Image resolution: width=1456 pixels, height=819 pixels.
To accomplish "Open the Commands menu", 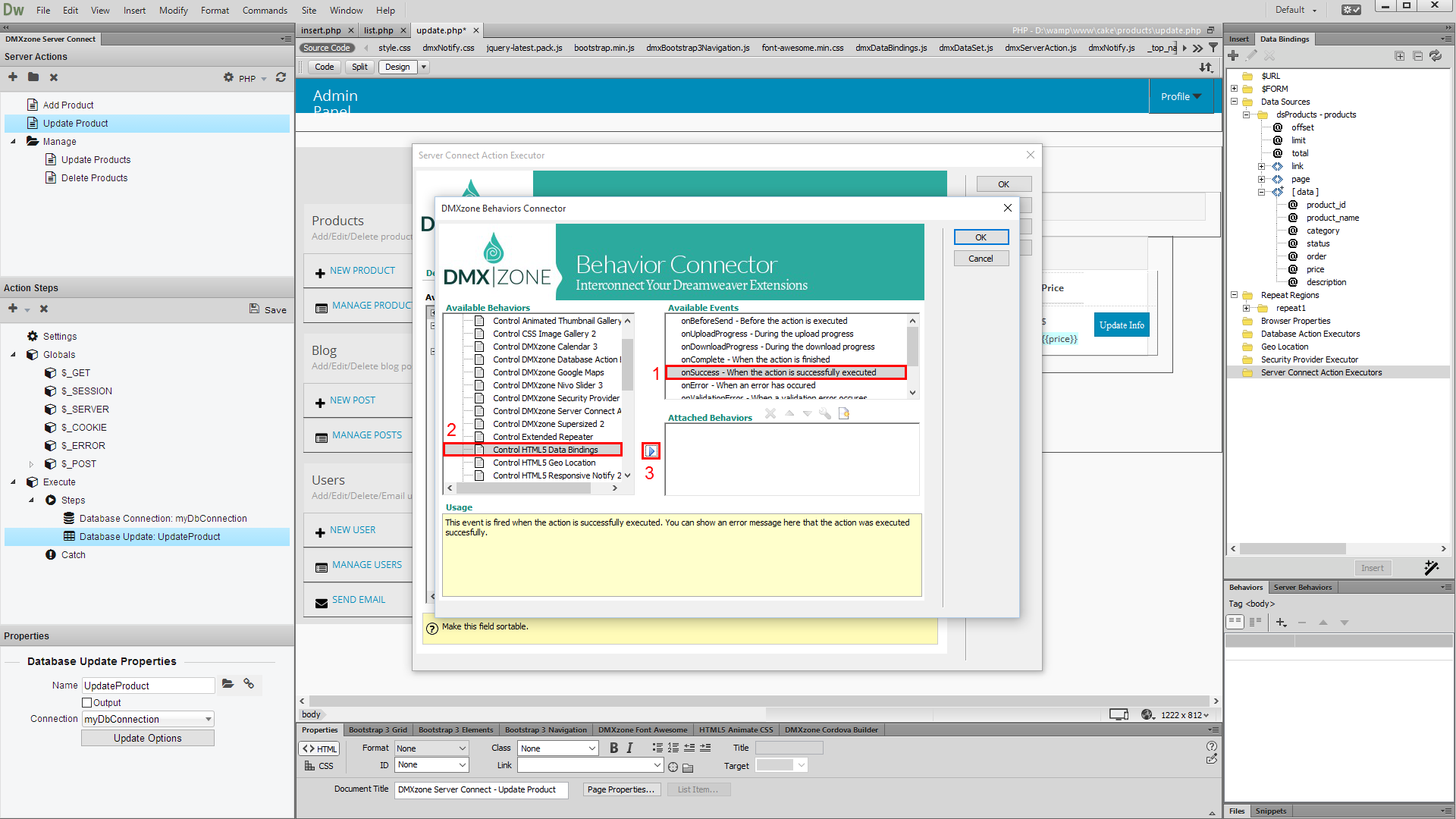I will click(x=265, y=10).
